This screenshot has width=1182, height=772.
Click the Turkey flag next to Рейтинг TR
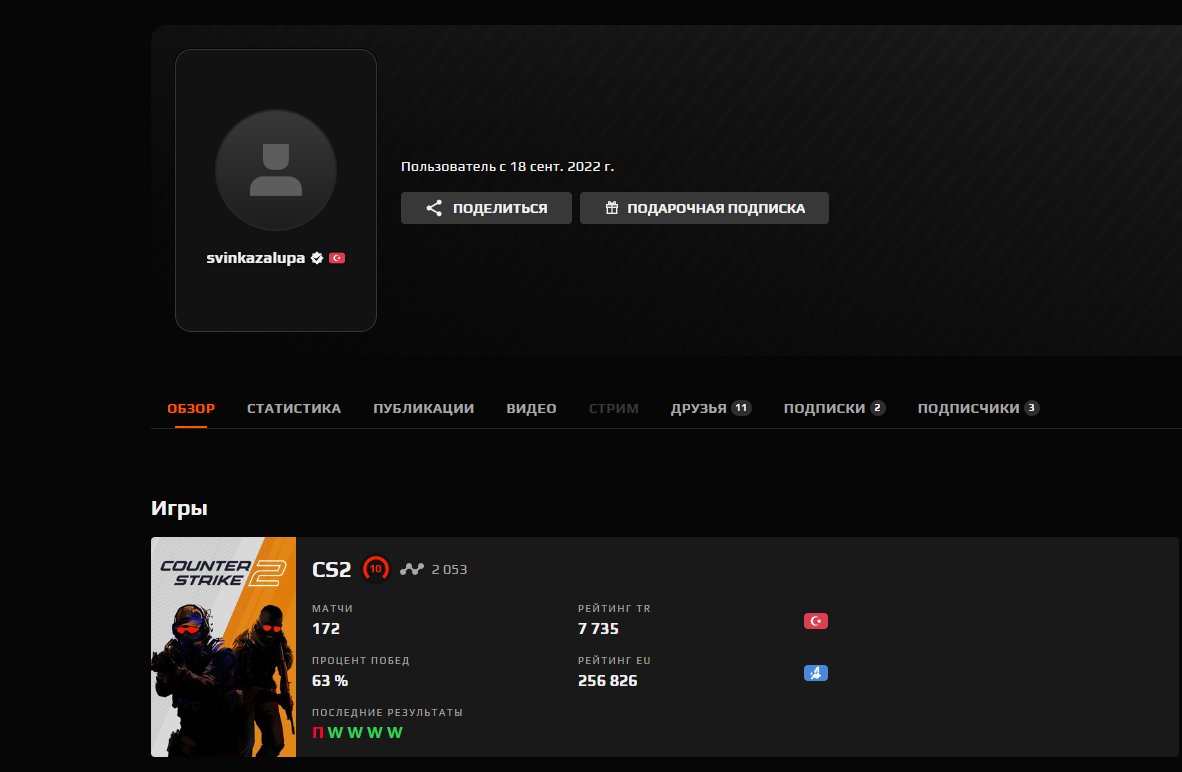[x=816, y=621]
